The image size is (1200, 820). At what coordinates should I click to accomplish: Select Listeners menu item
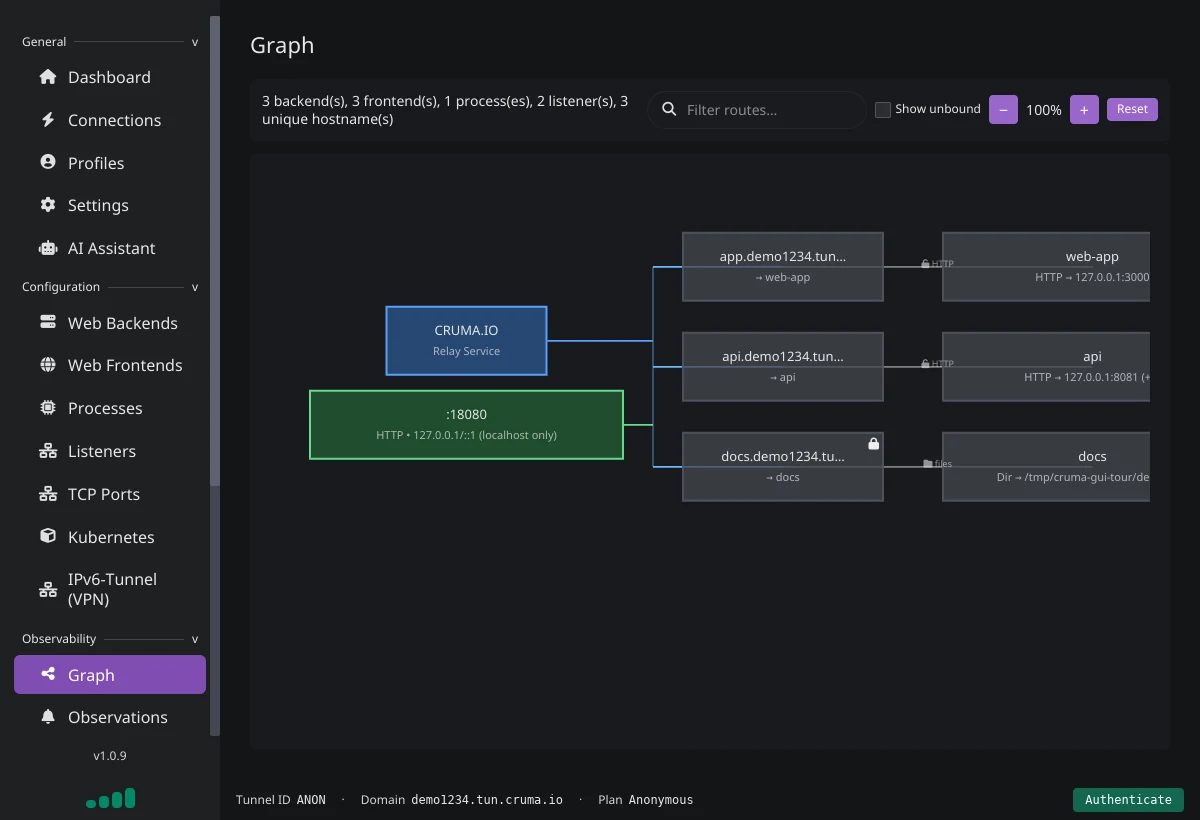[110, 451]
